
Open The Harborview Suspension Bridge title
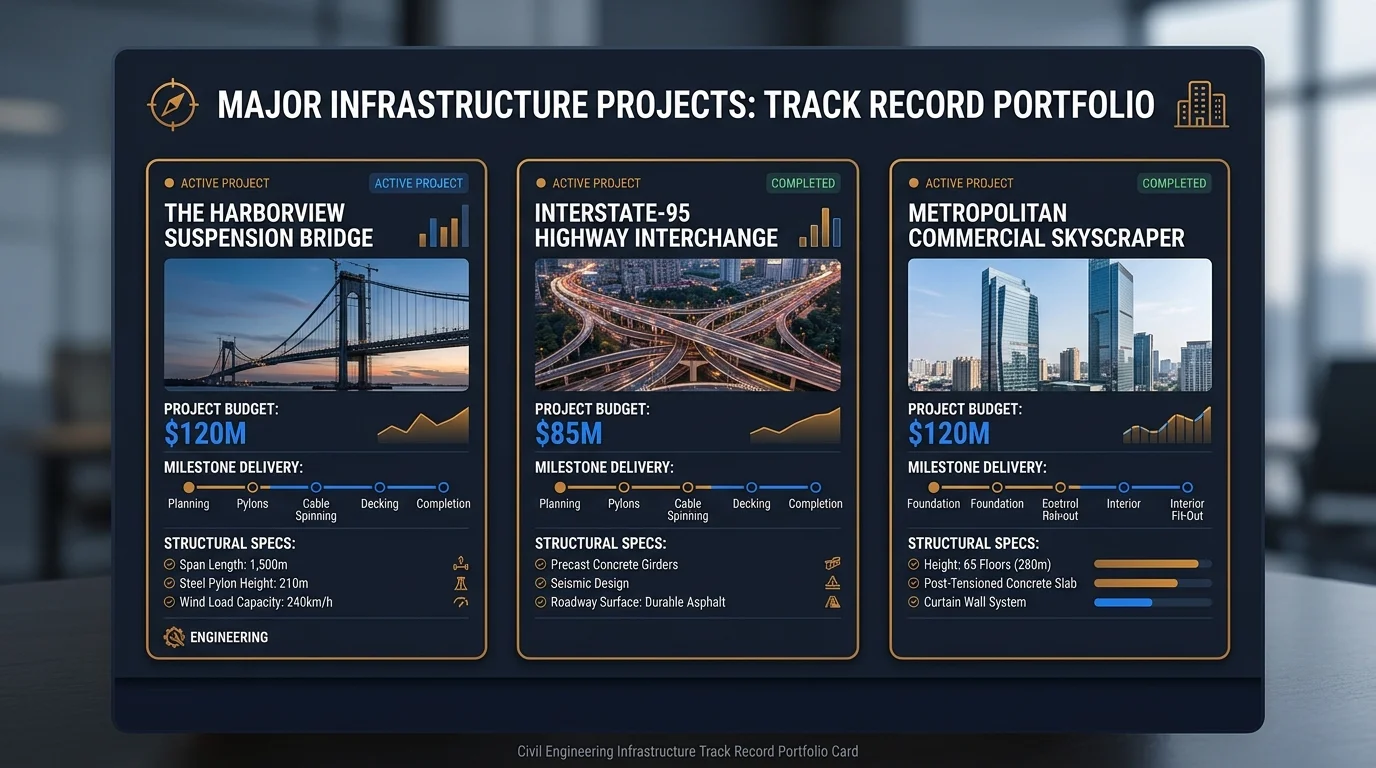(269, 225)
